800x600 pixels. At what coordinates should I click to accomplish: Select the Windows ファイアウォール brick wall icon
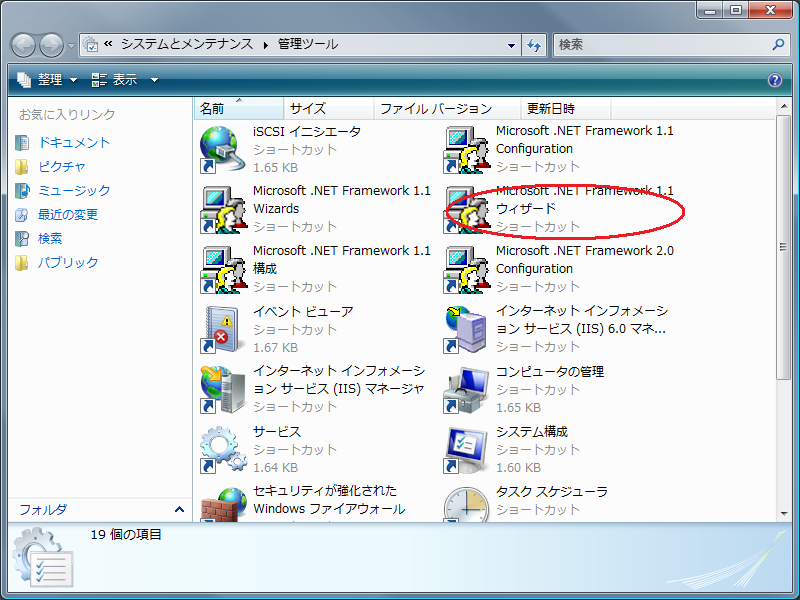tap(223, 504)
